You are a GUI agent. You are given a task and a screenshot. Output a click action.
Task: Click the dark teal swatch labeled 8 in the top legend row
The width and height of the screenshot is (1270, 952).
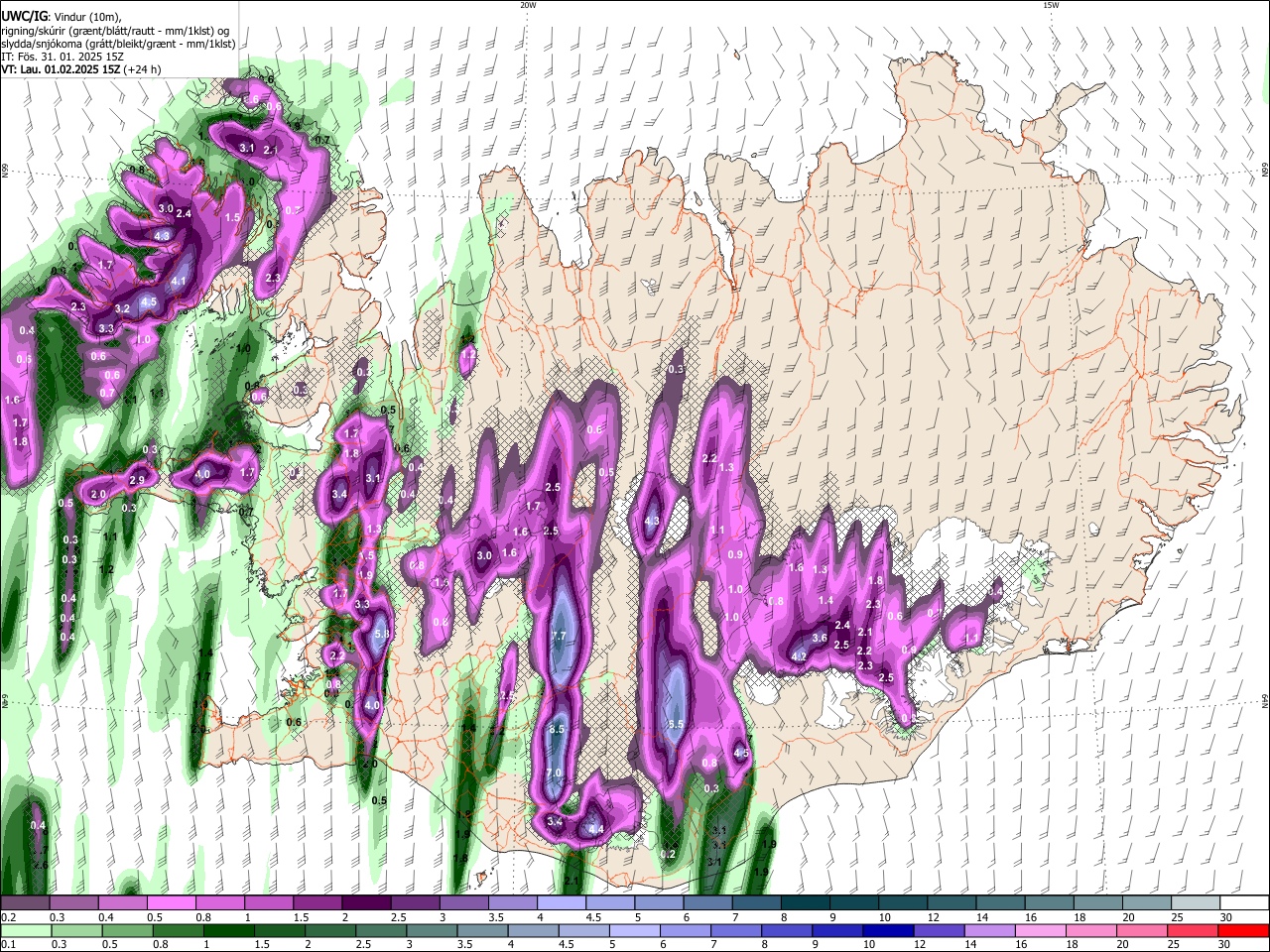tap(805, 903)
